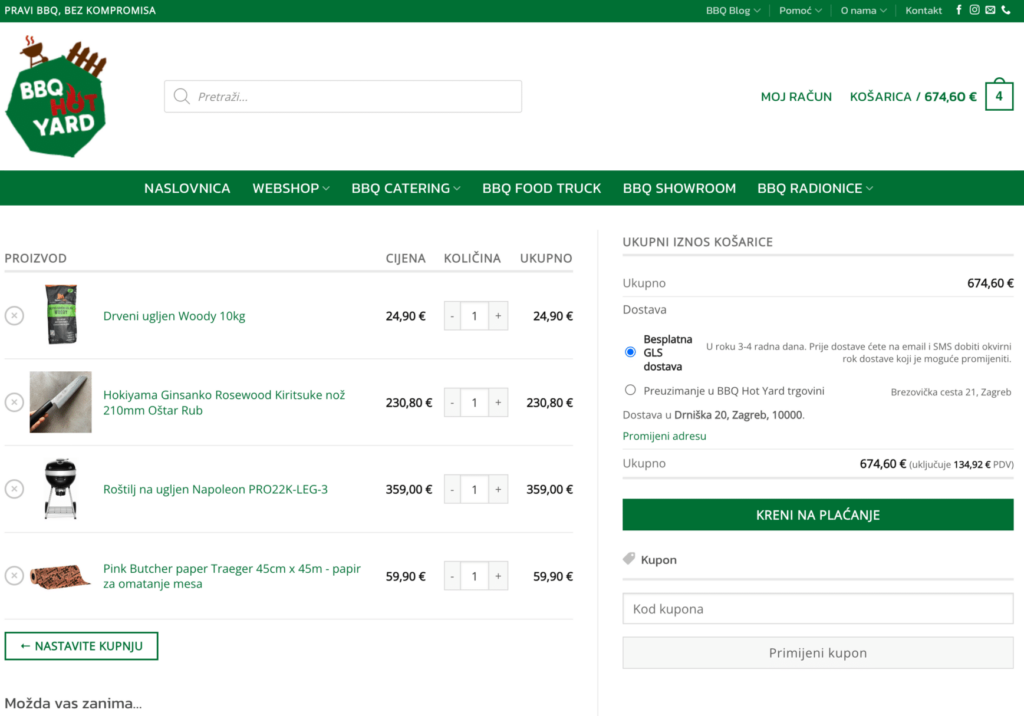The height and width of the screenshot is (716, 1024).
Task: Expand the O nama dropdown menu
Action: (863, 10)
